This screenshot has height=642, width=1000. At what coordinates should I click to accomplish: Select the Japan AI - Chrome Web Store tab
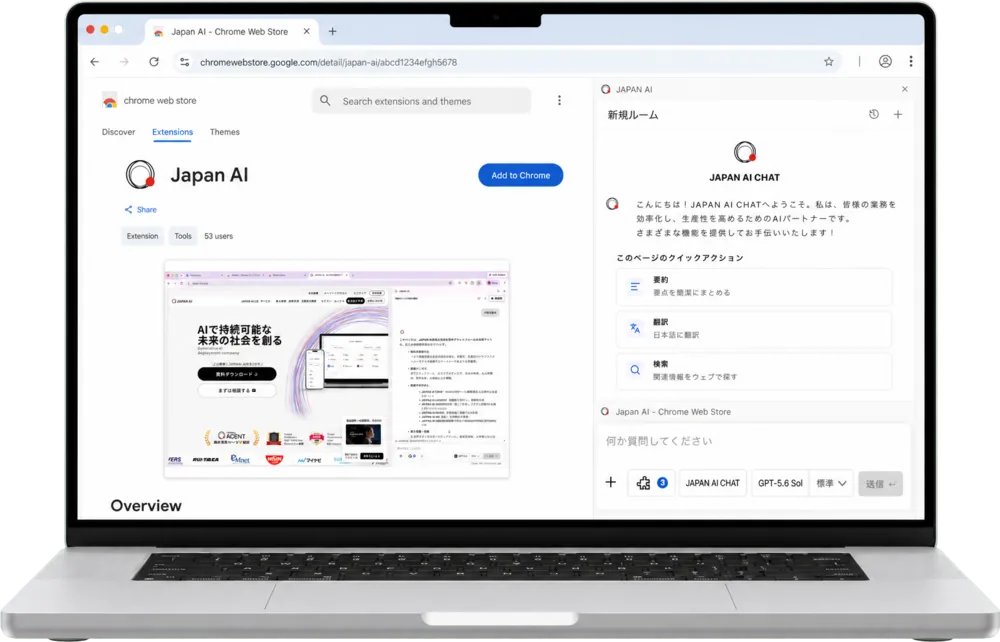(230, 31)
